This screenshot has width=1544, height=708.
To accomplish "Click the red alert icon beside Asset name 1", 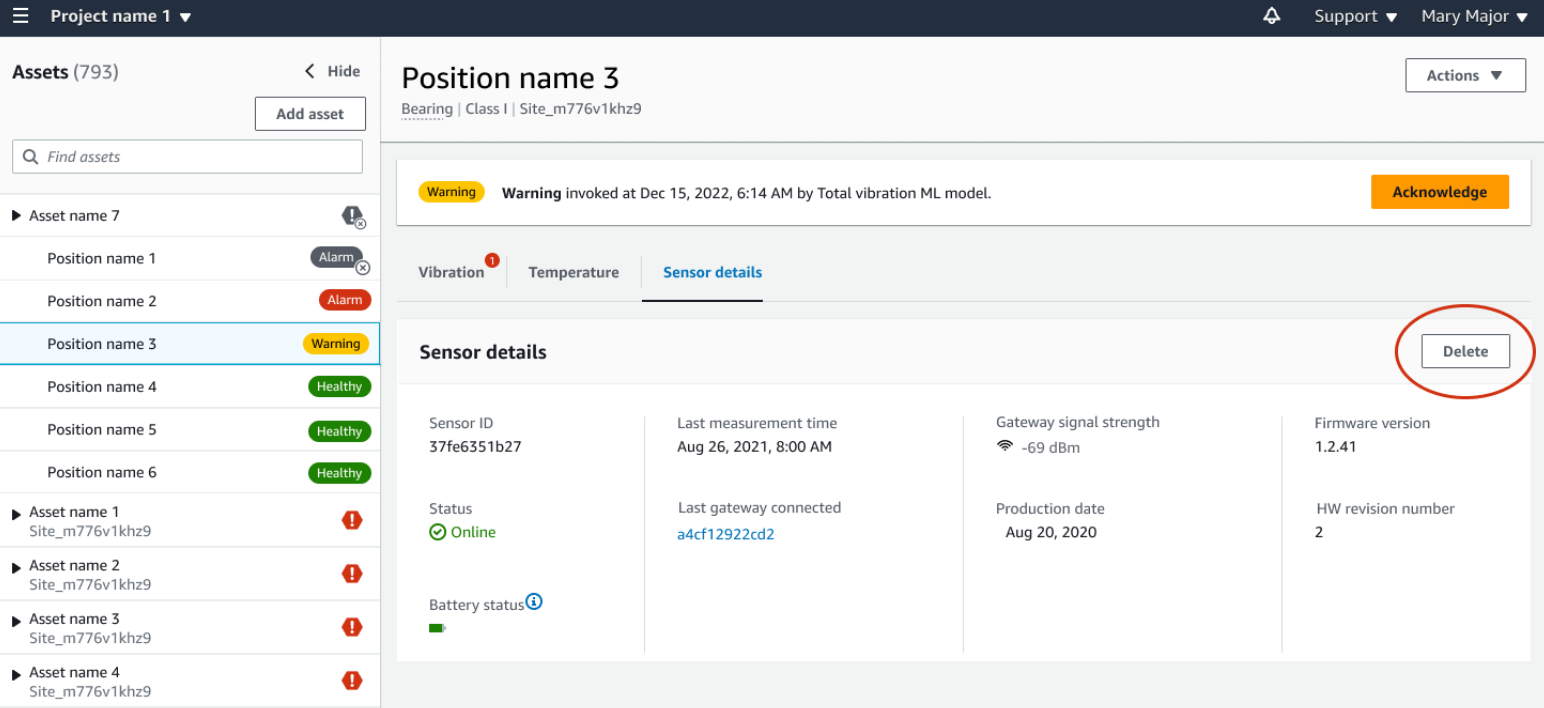I will [352, 519].
